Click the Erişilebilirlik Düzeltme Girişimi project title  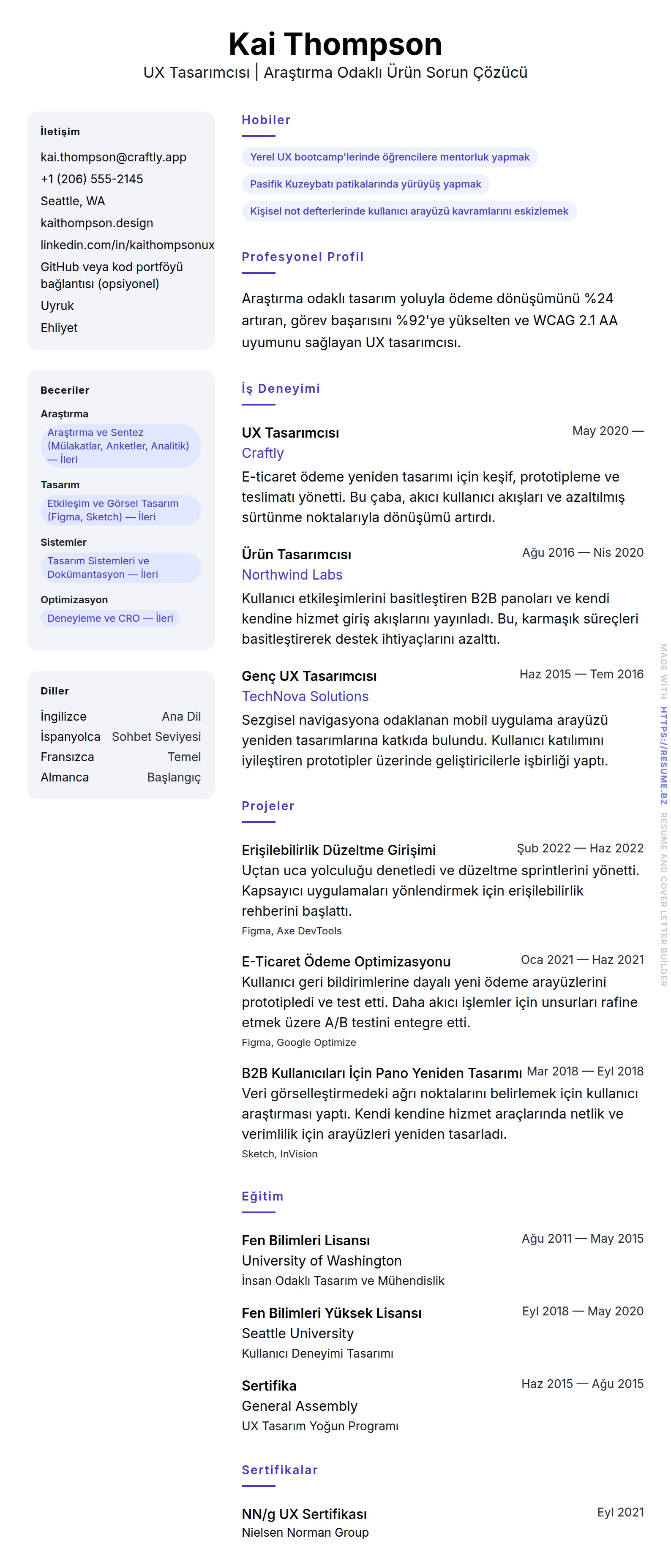[338, 850]
